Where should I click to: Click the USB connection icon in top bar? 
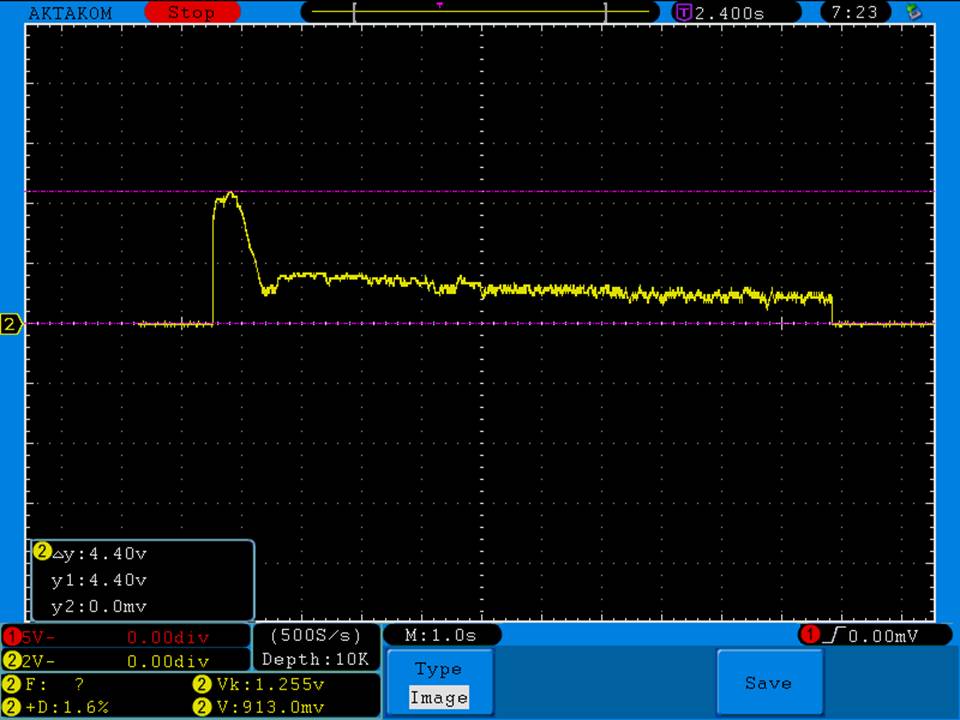(912, 12)
